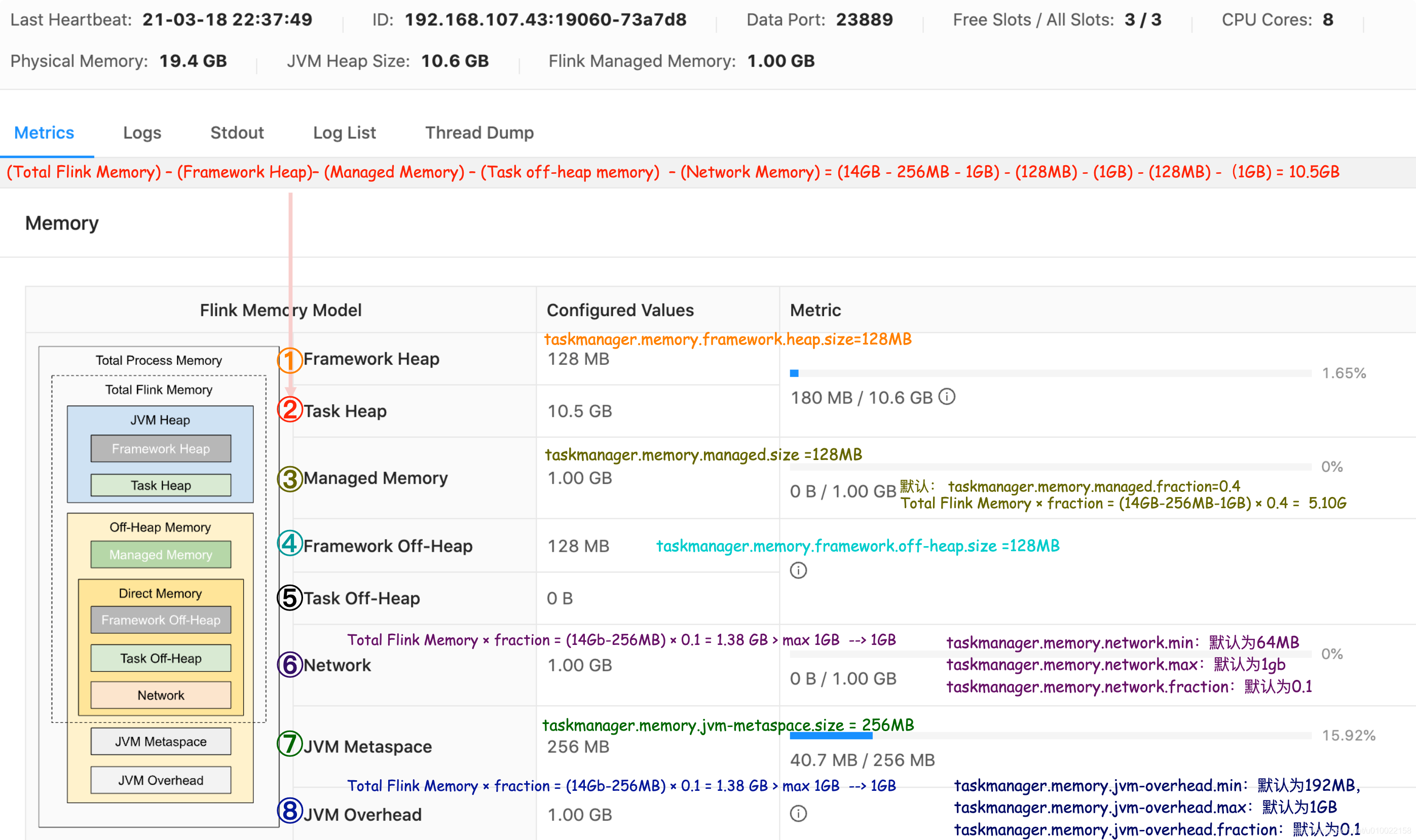Click the Free Slots / All Slots value
Image resolution: width=1416 pixels, height=840 pixels.
click(1143, 20)
